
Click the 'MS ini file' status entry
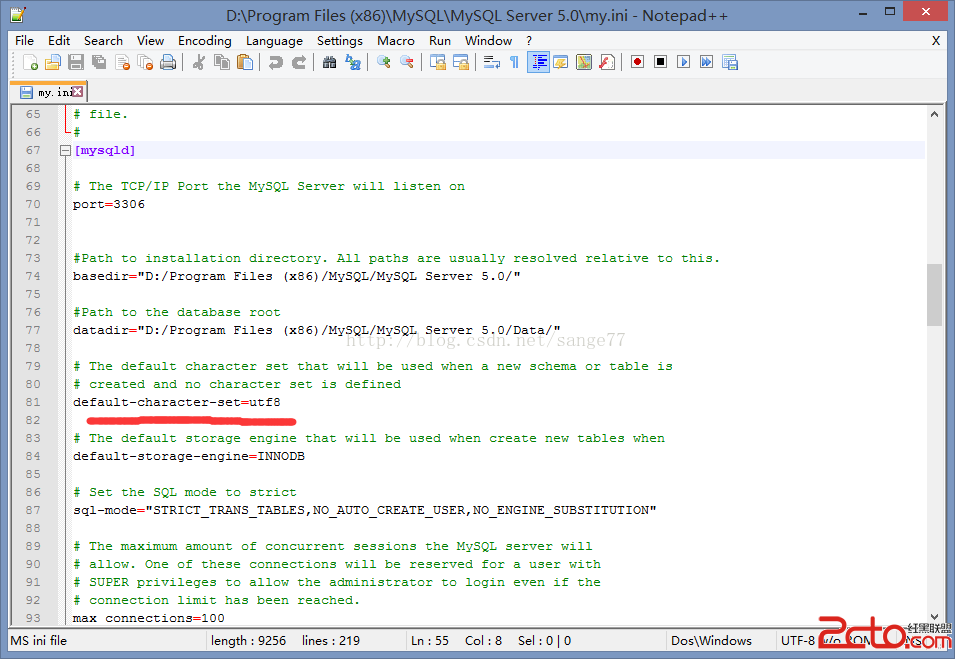39,641
